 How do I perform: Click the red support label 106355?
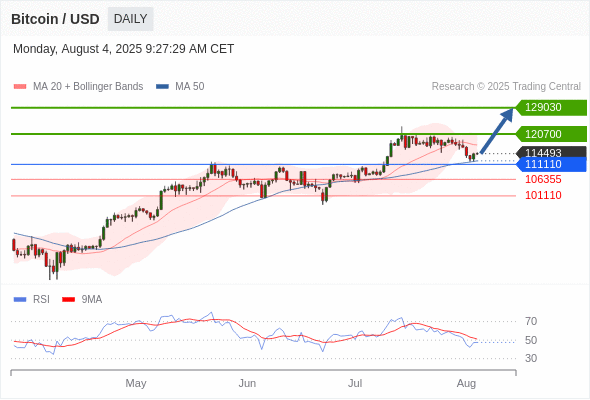tap(543, 179)
